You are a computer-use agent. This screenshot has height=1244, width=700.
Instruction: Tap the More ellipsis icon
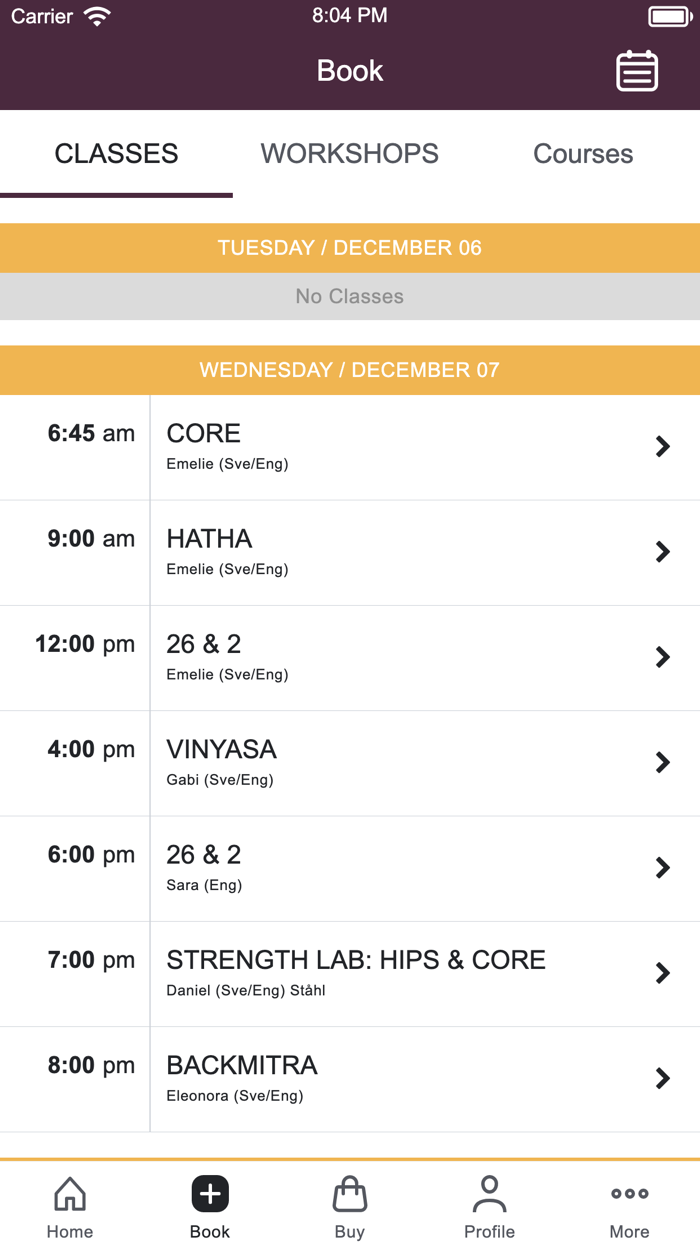click(629, 1193)
